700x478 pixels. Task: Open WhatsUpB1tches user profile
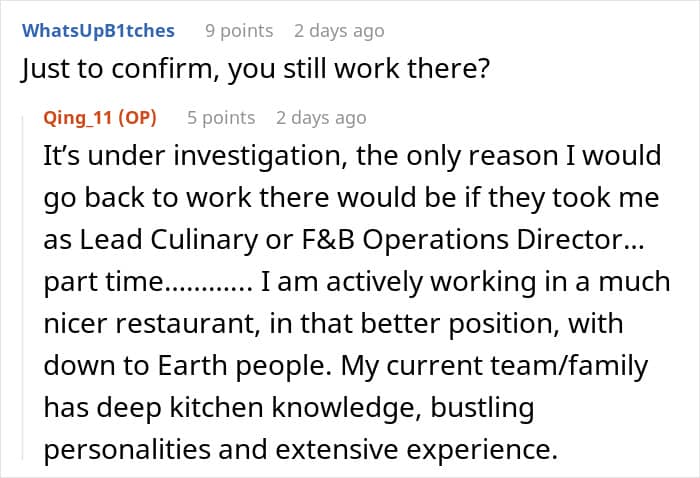pos(98,30)
